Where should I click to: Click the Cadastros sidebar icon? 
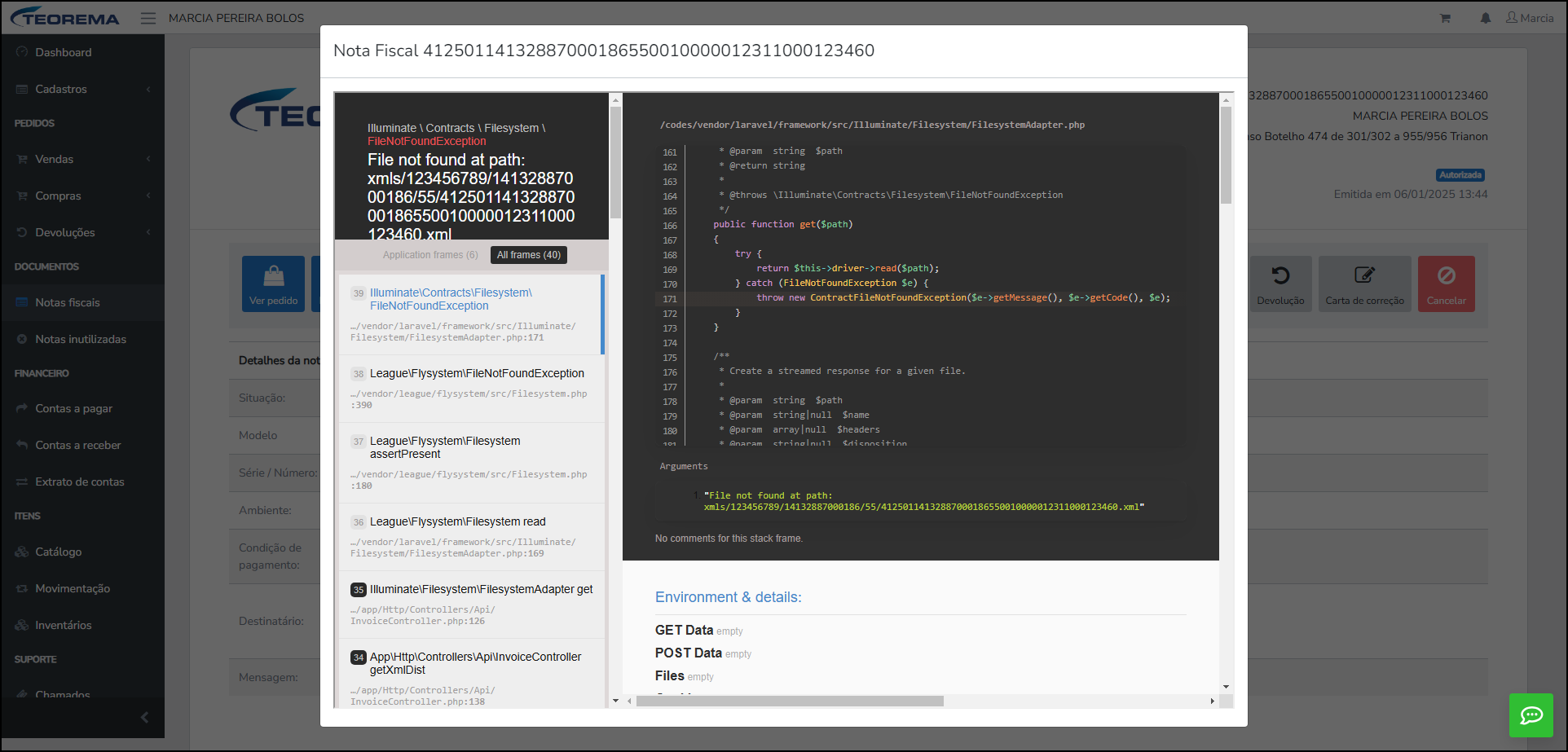22,89
